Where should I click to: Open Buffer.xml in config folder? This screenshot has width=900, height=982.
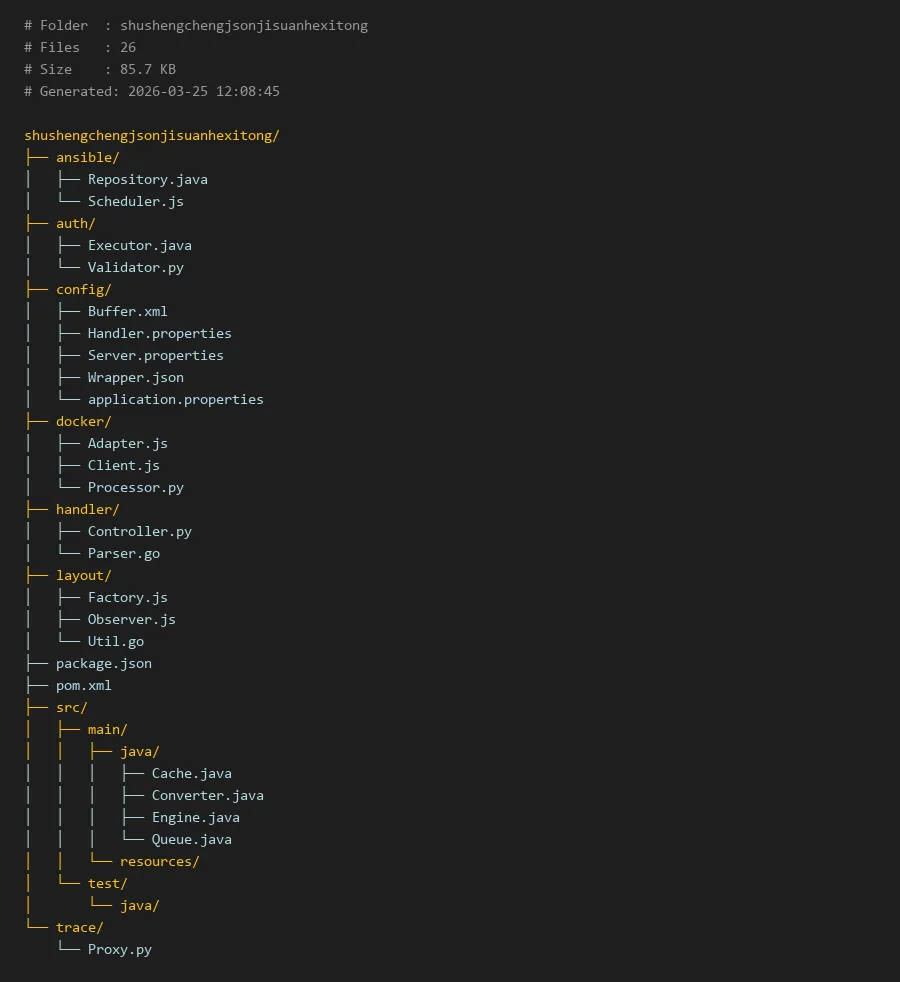pos(127,311)
